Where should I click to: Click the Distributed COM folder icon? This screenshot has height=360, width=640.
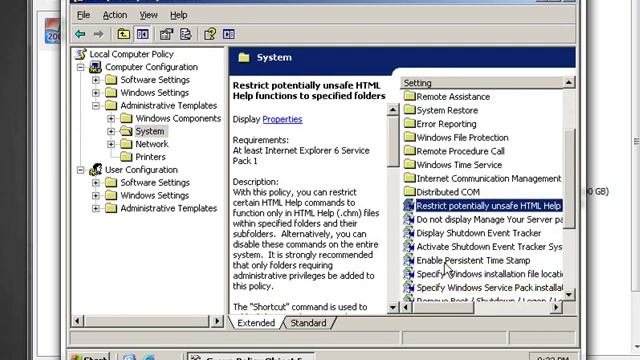[x=409, y=191]
